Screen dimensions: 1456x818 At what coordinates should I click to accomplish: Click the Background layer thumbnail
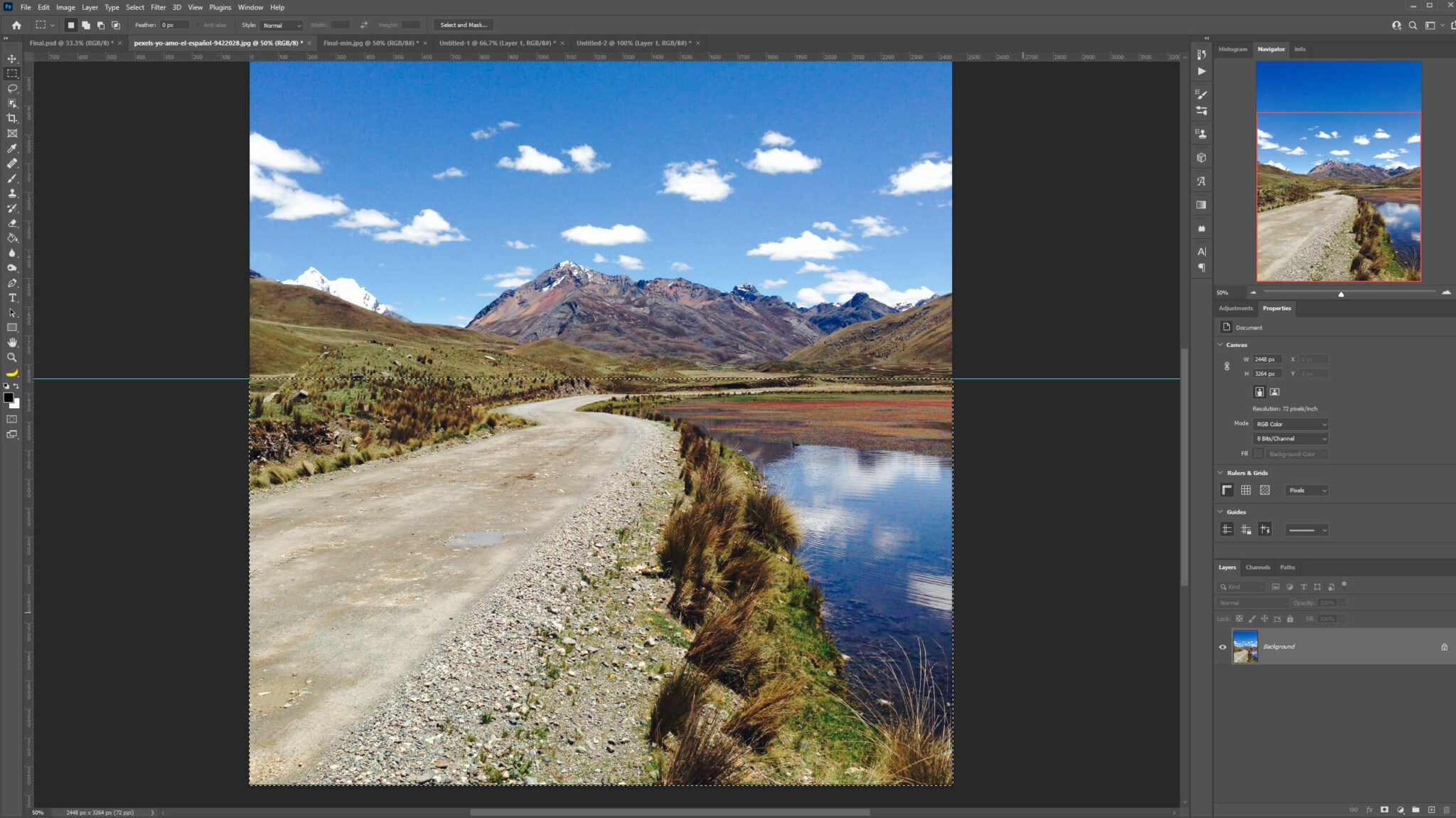[x=1246, y=646]
